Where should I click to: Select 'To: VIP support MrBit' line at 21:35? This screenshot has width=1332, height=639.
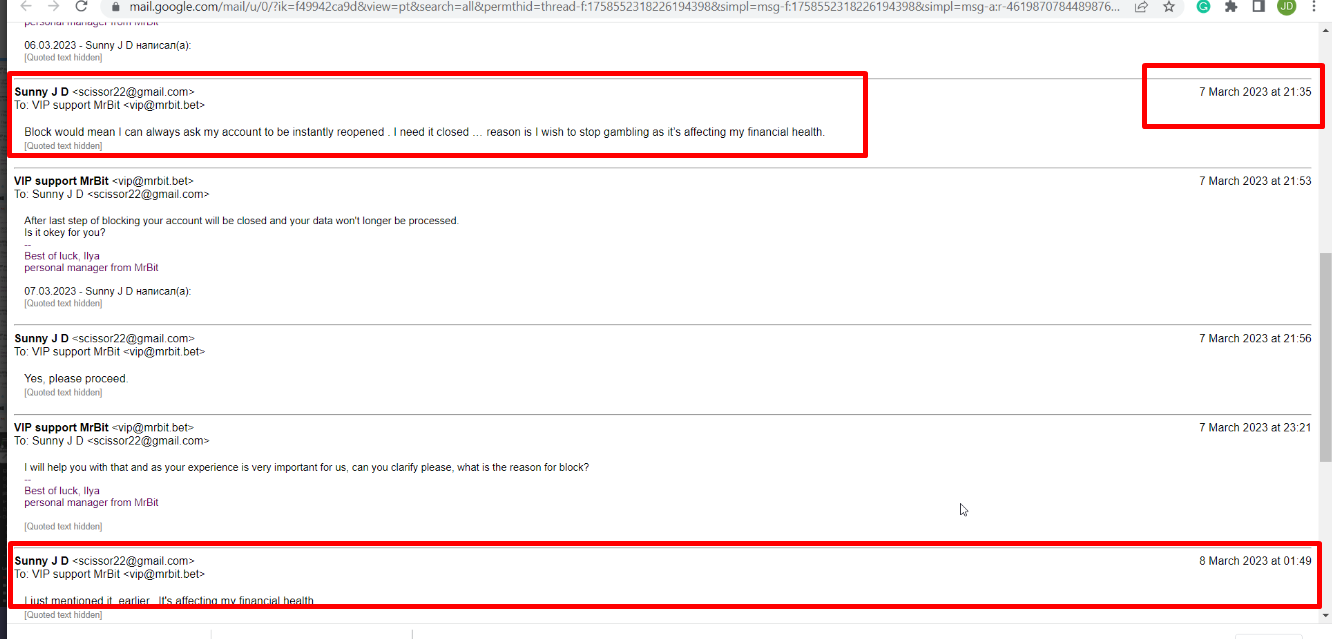pyautogui.click(x=109, y=105)
